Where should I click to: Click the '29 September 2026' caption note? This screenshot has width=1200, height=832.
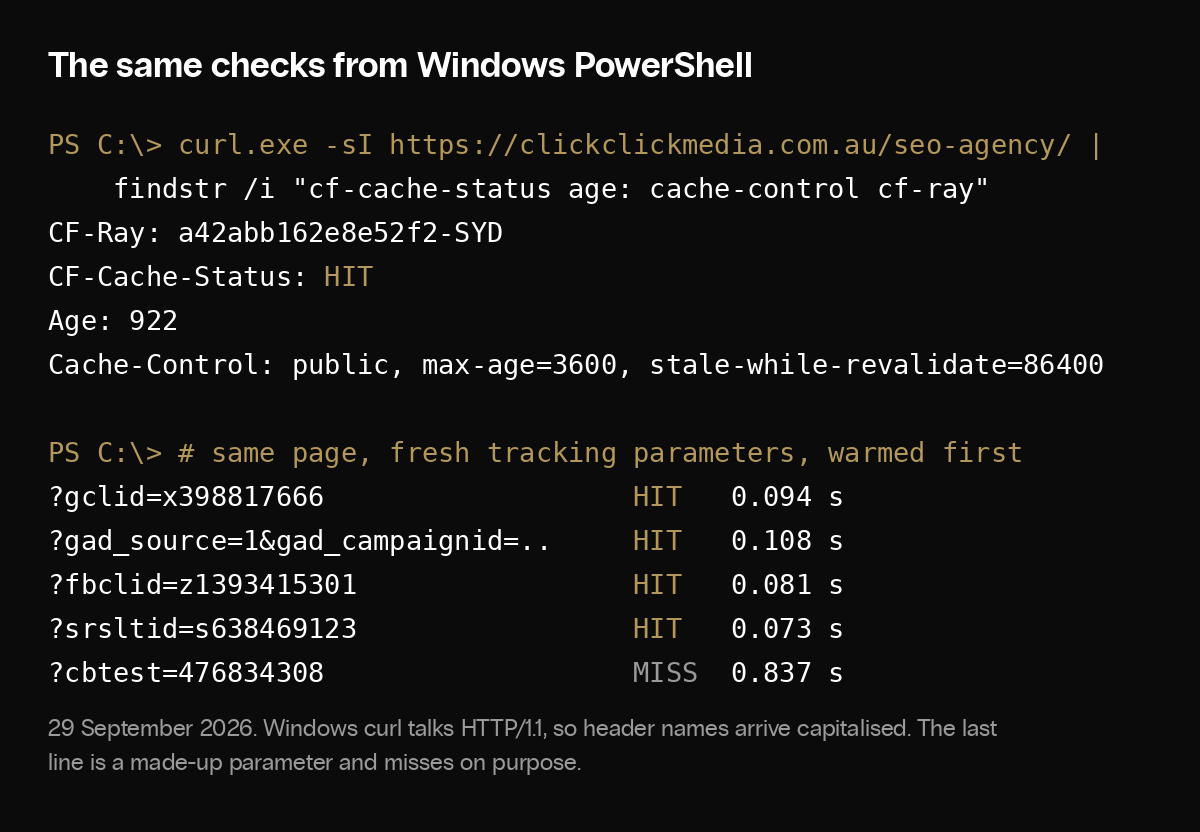coord(522,745)
